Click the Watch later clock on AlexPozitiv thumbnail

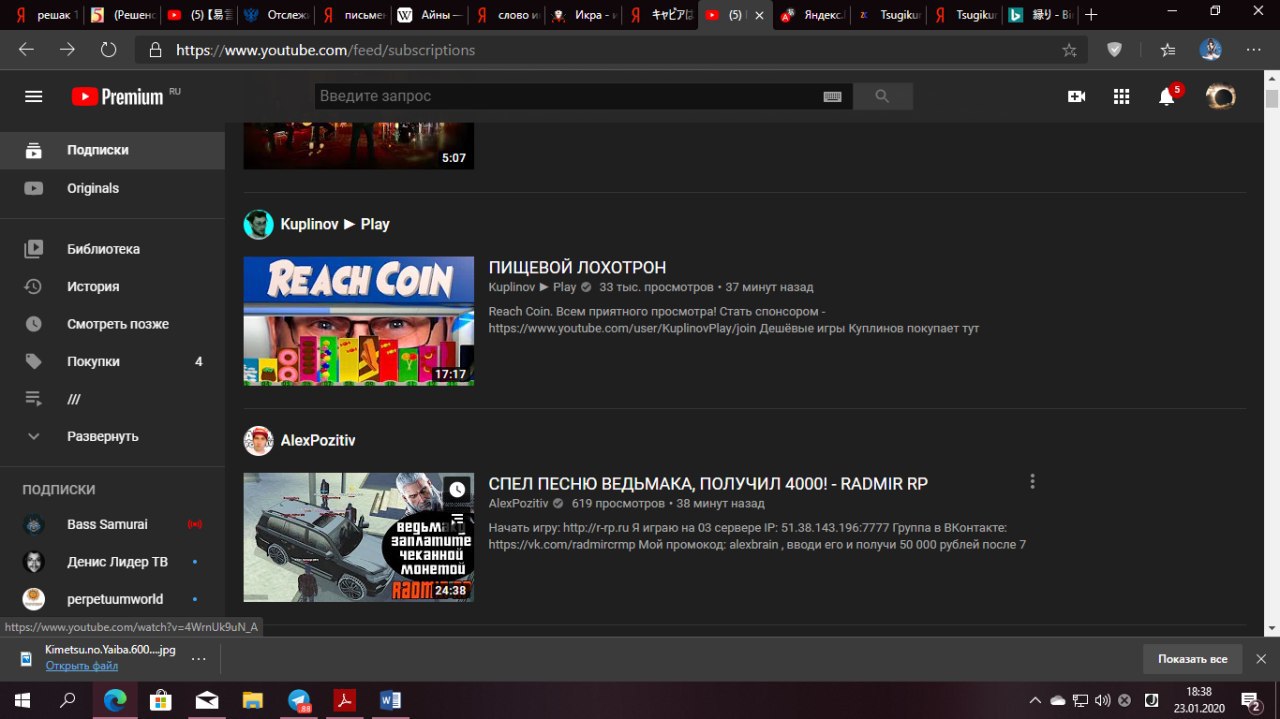tap(457, 490)
